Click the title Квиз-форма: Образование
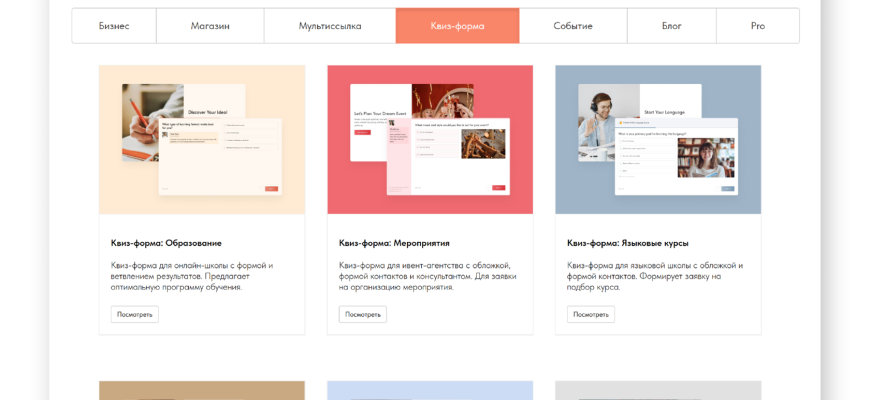 tap(166, 243)
